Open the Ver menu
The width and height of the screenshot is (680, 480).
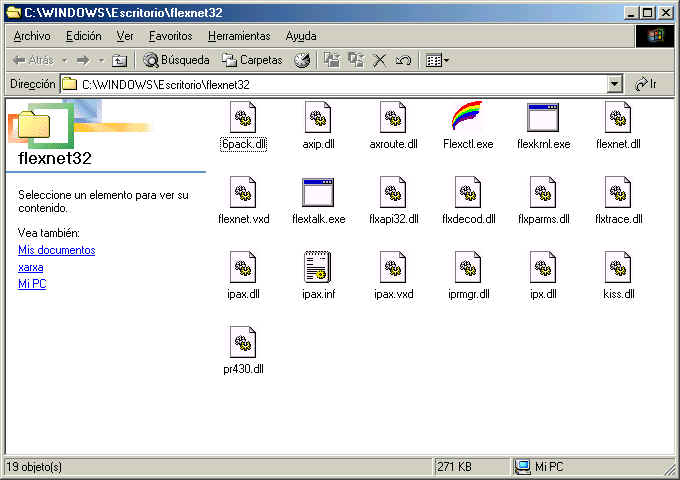[x=125, y=36]
